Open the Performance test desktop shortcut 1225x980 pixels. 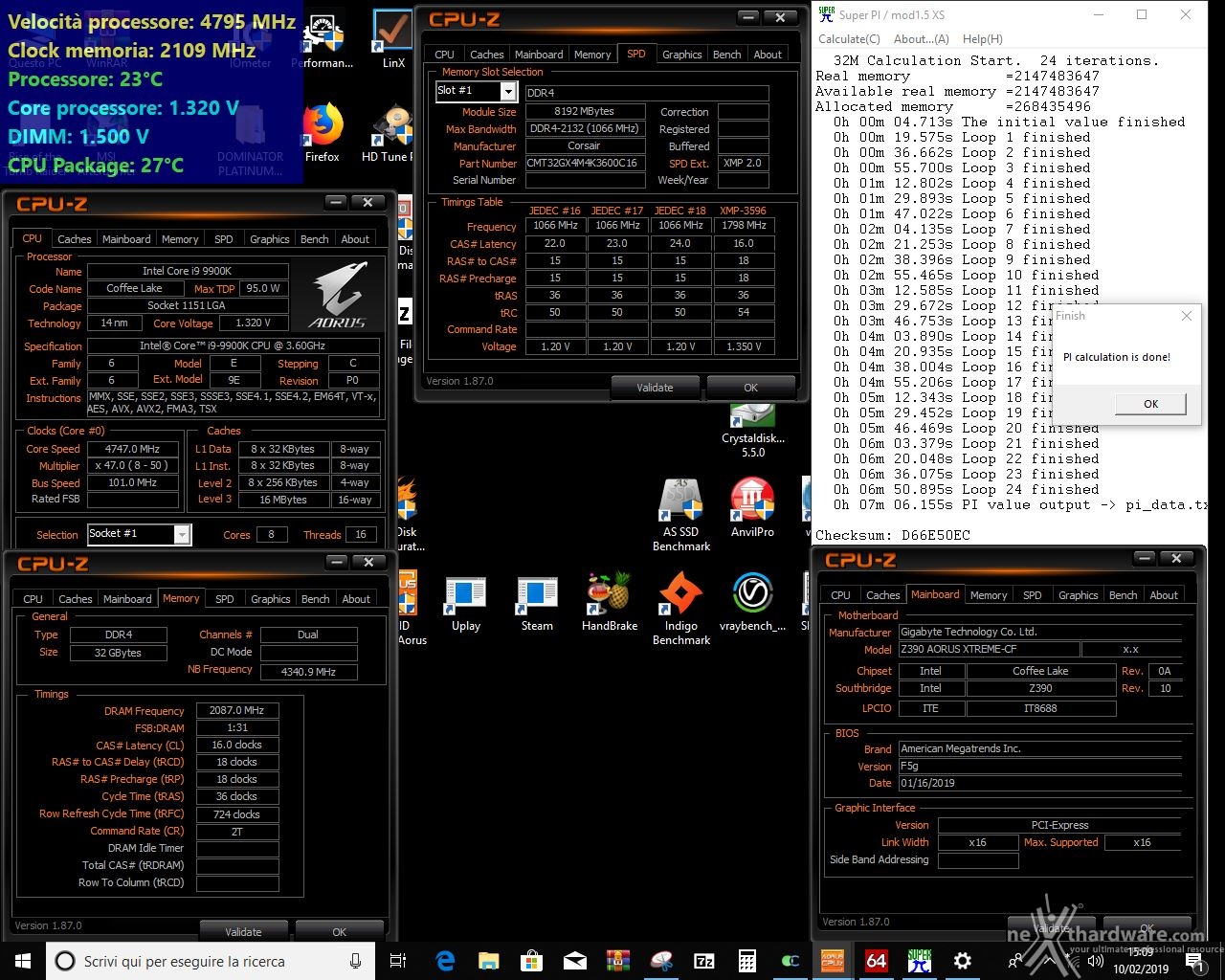point(323,40)
